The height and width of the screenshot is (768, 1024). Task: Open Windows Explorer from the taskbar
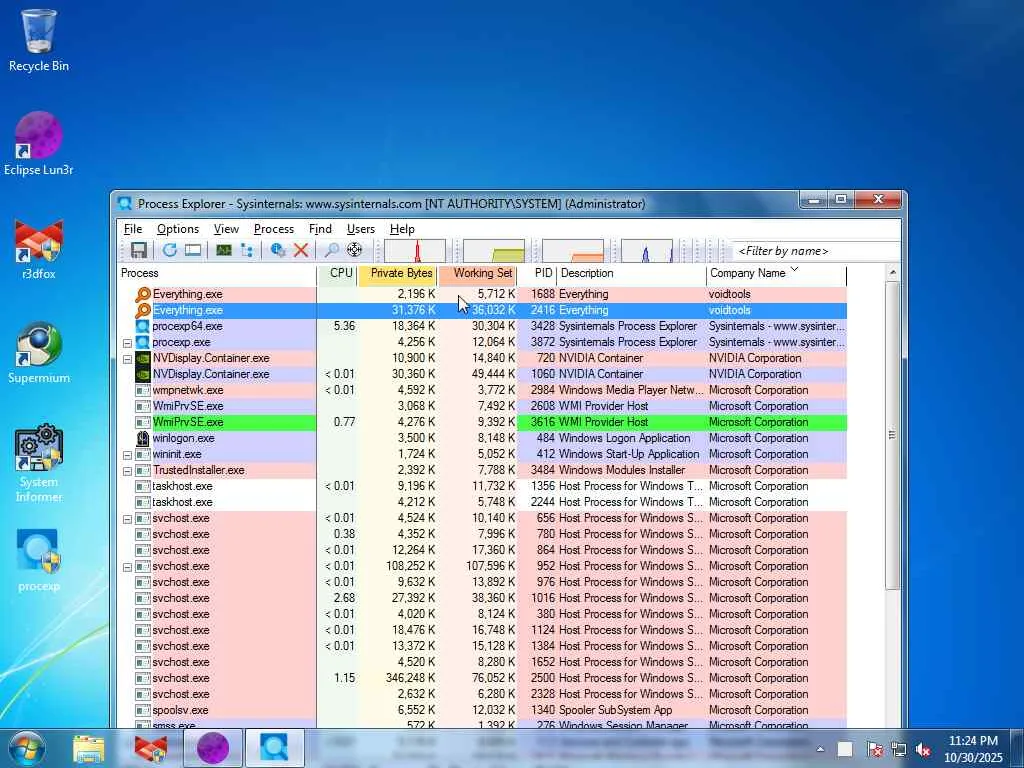[89, 748]
